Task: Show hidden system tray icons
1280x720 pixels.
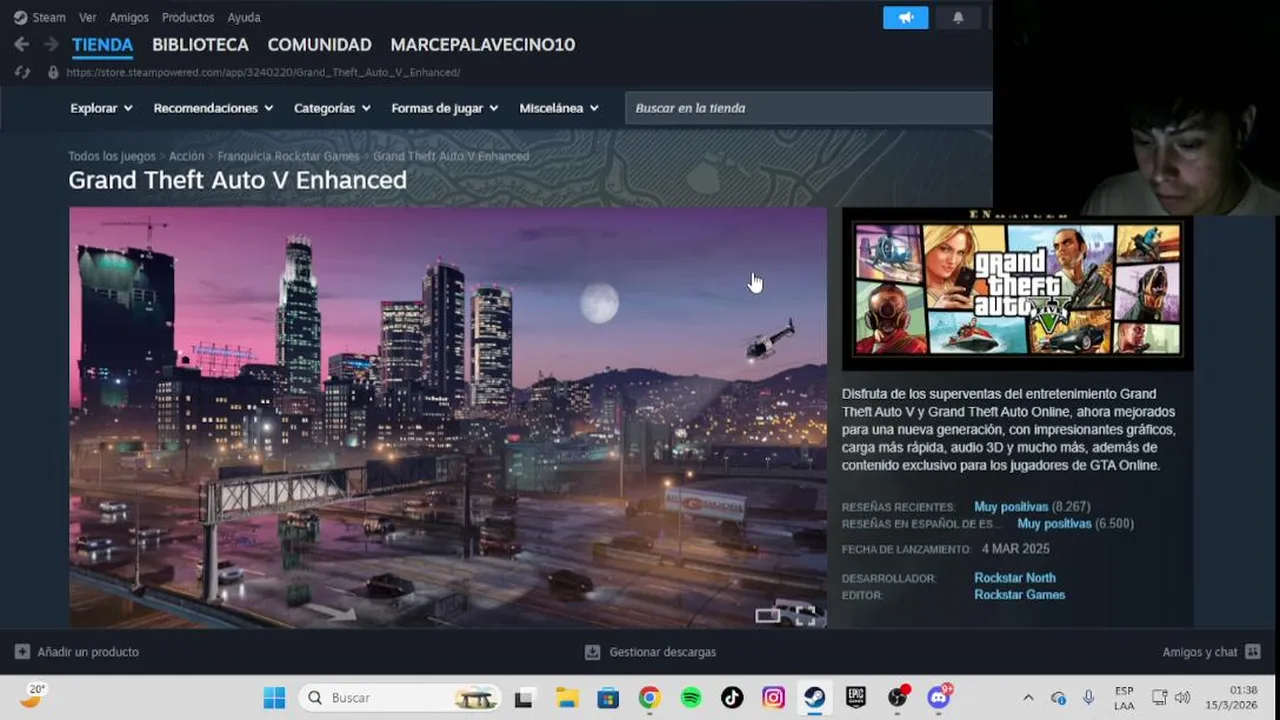Action: coord(1028,698)
